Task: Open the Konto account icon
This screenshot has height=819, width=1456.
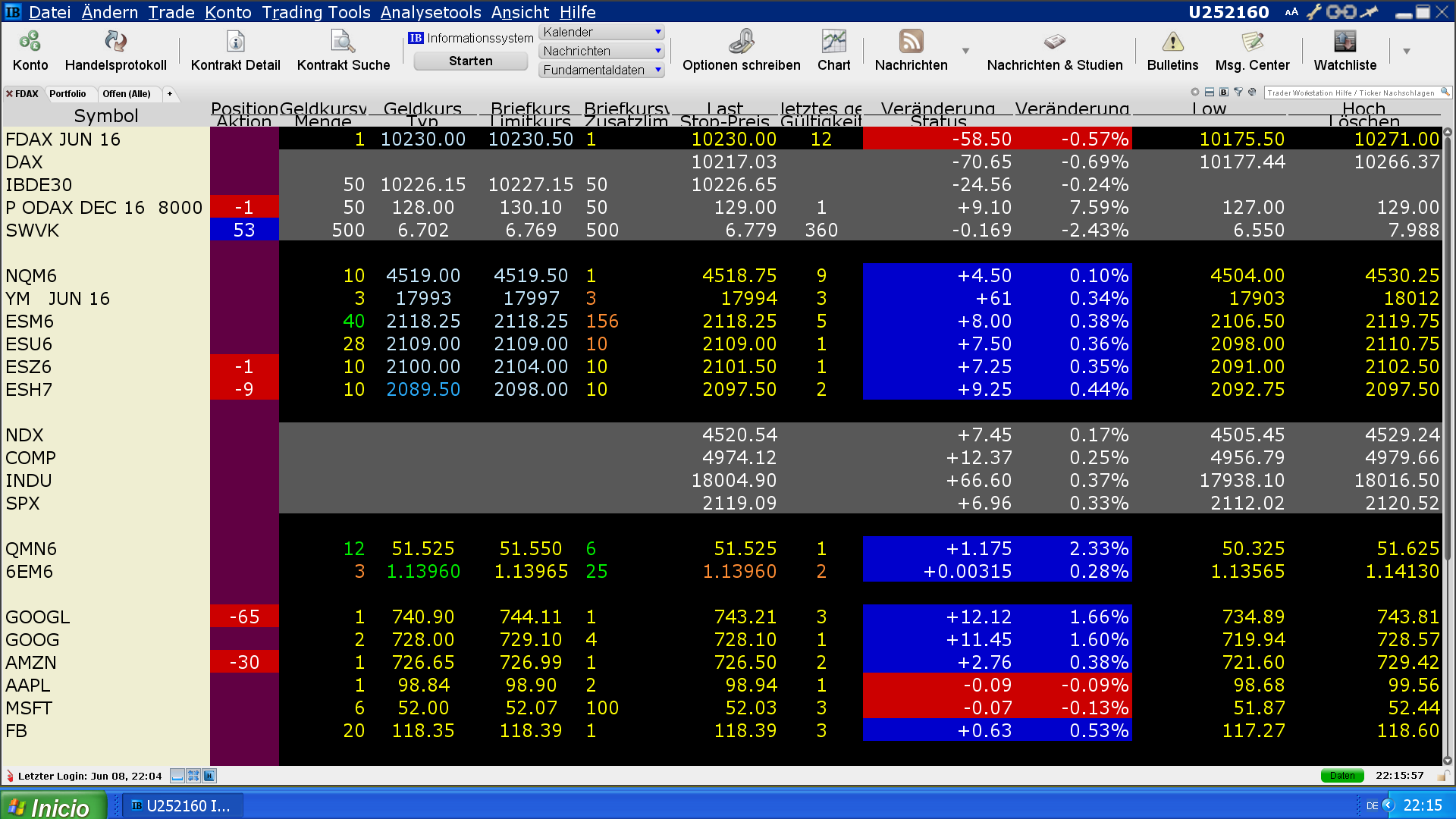Action: click(30, 42)
